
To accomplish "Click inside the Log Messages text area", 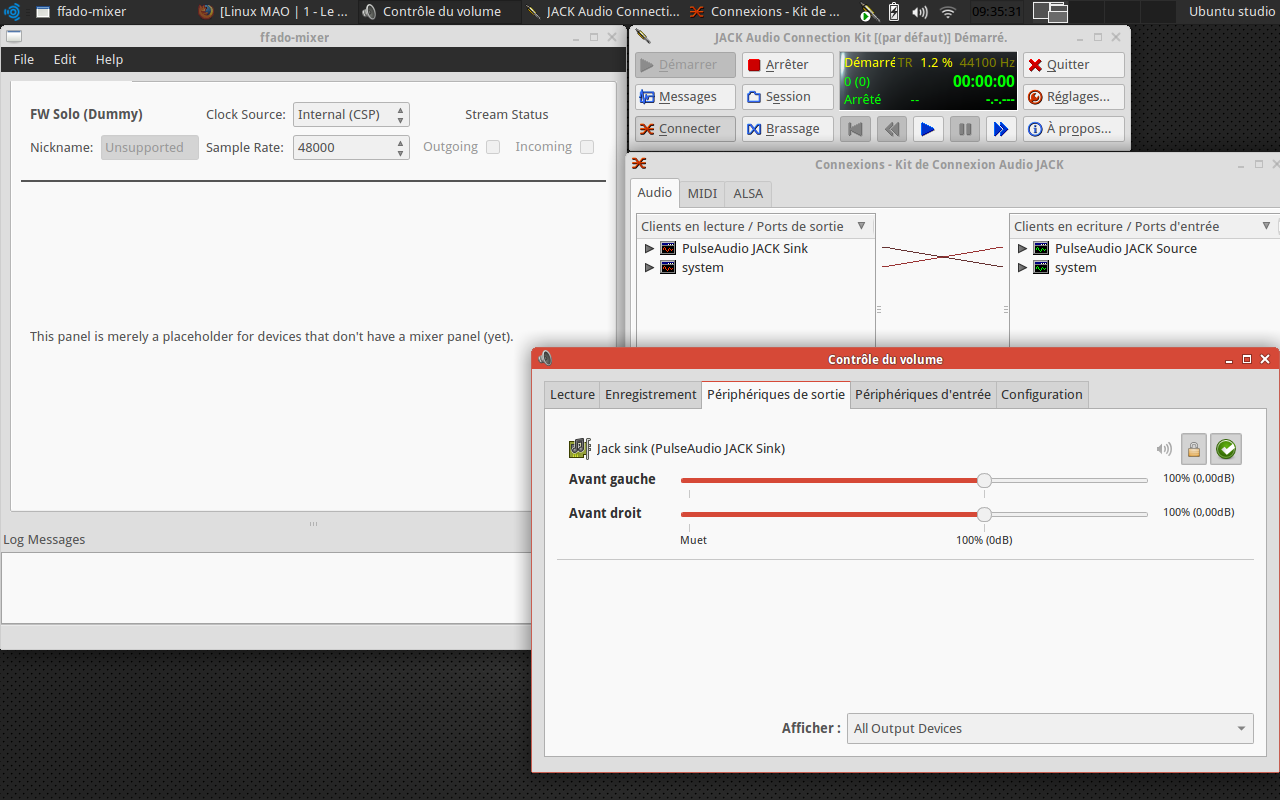I will coord(266,588).
